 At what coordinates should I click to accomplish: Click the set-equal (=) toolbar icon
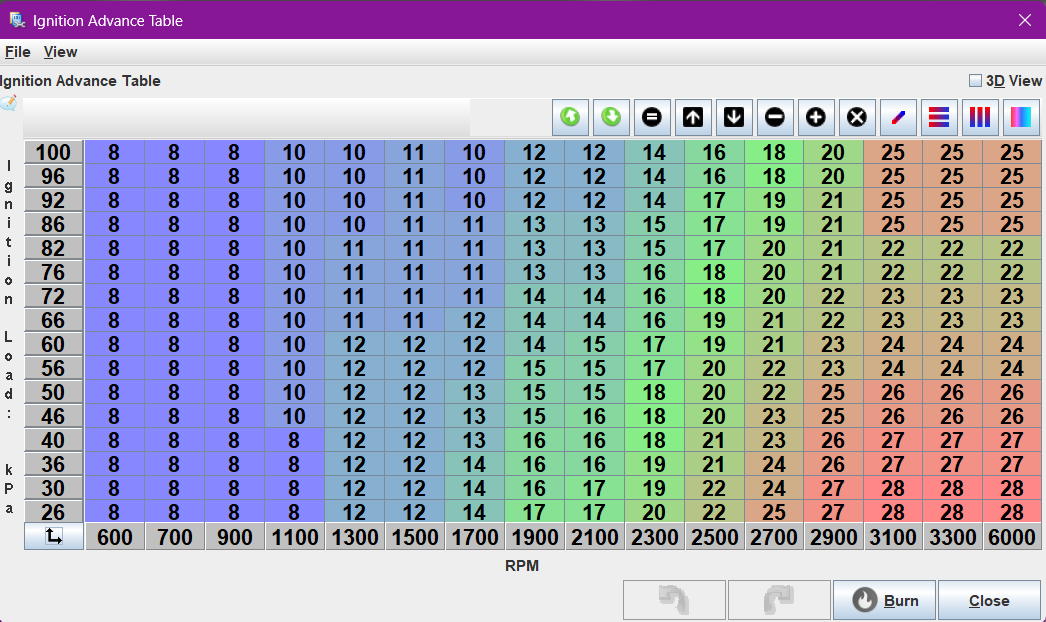tap(652, 117)
